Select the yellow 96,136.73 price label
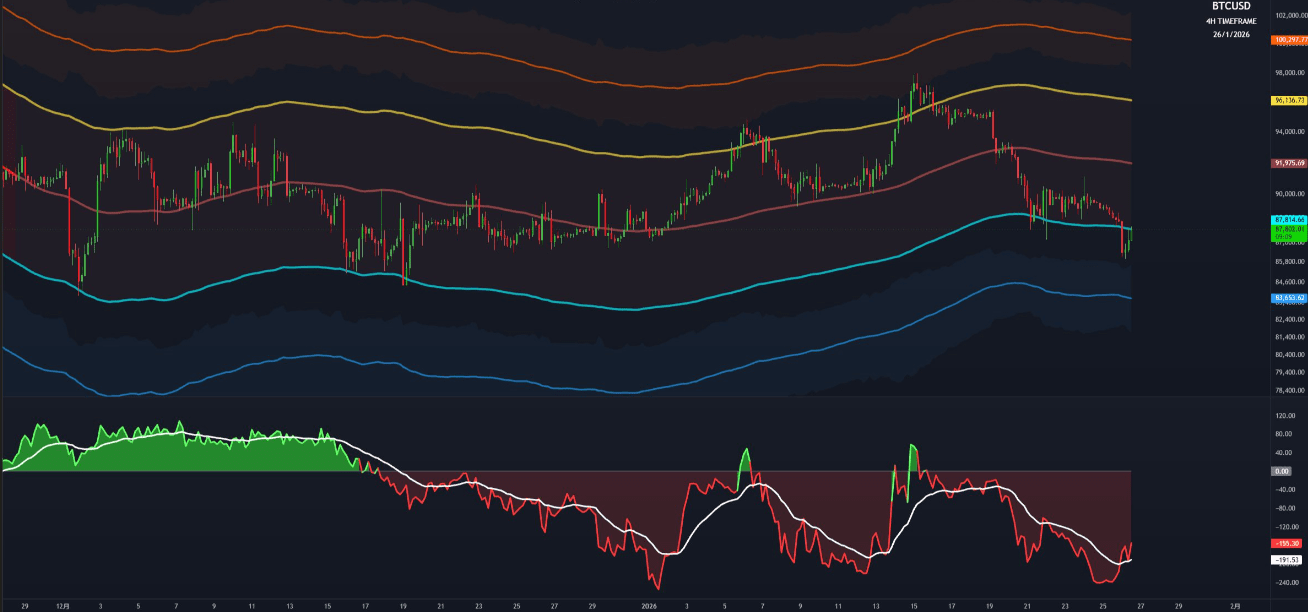 click(1286, 101)
